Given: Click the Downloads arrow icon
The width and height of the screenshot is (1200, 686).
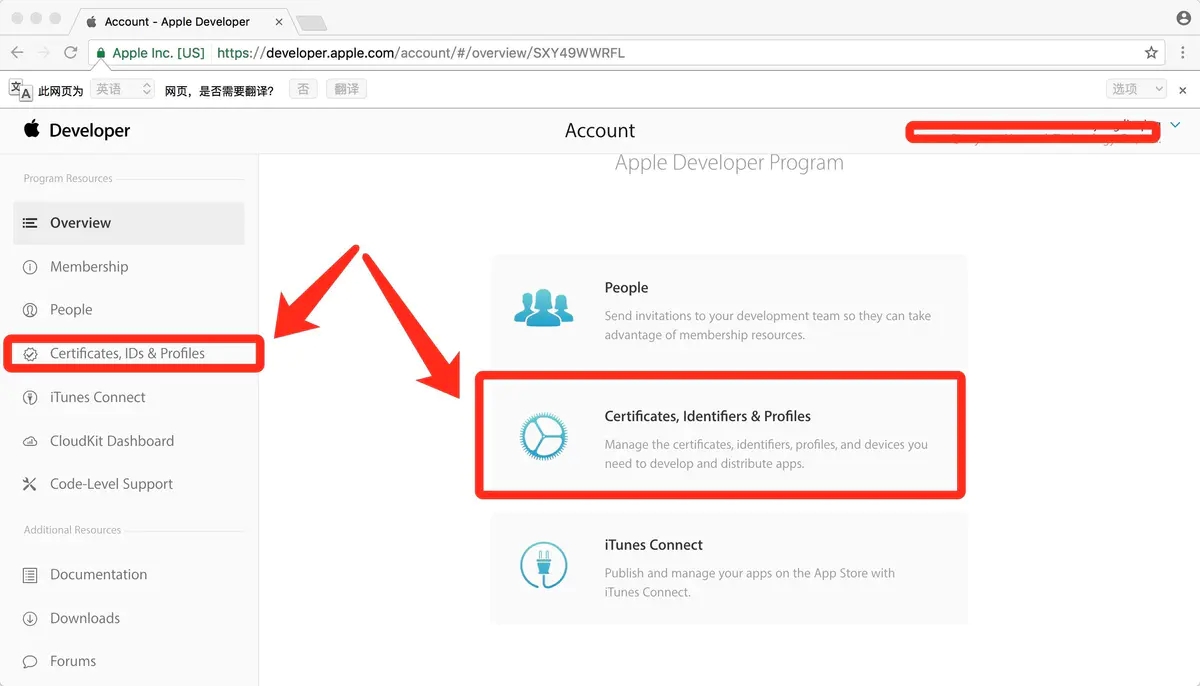Looking at the screenshot, I should click(30, 618).
